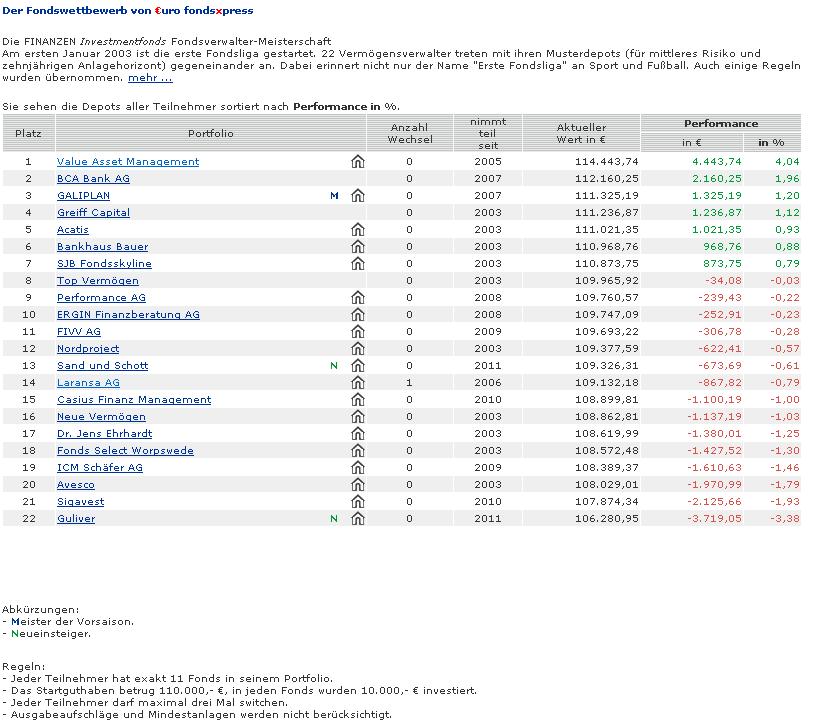
Task: Open Casius Finanz Management portfolio
Action: [x=134, y=400]
